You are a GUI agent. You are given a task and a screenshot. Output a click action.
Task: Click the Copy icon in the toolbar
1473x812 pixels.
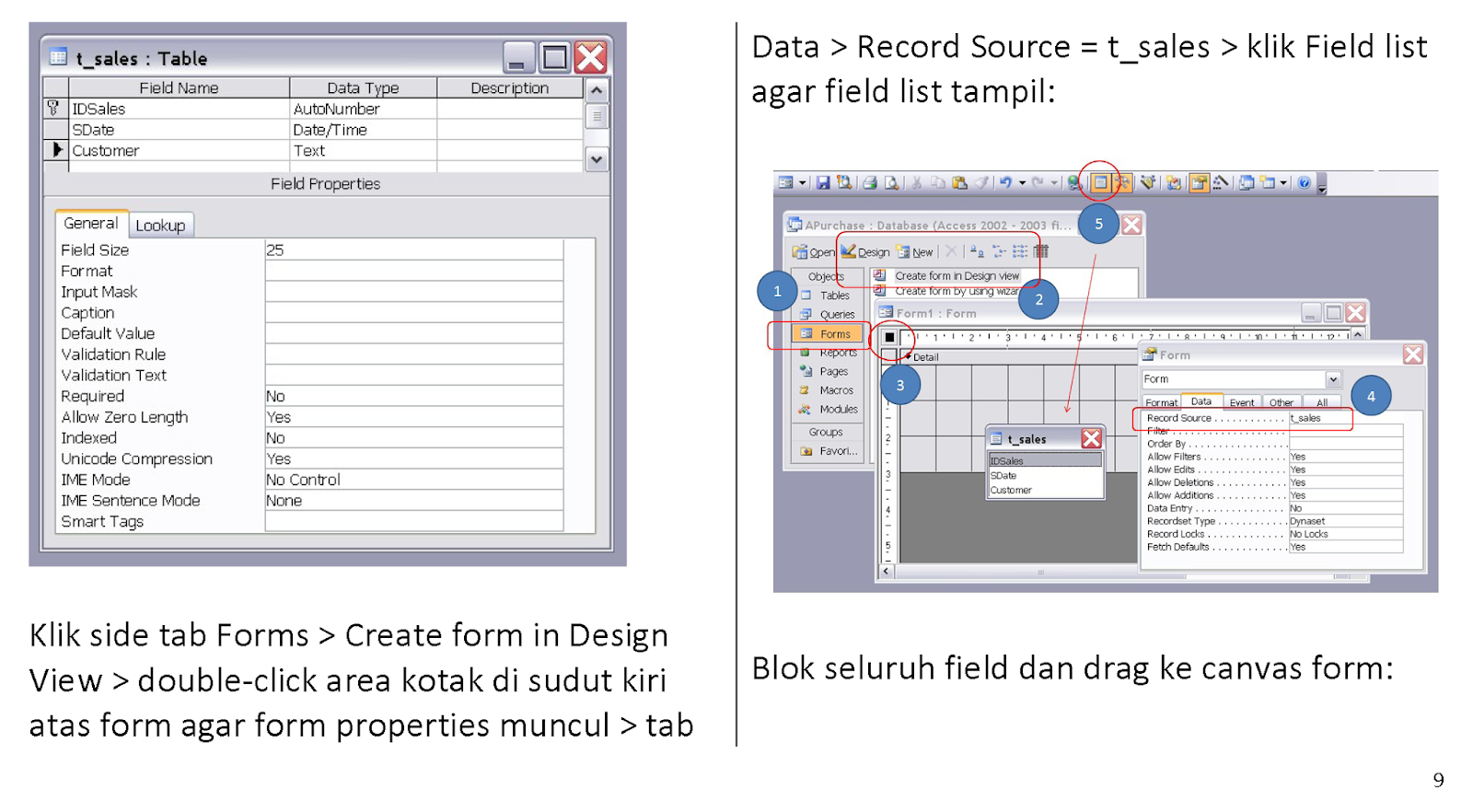(938, 182)
